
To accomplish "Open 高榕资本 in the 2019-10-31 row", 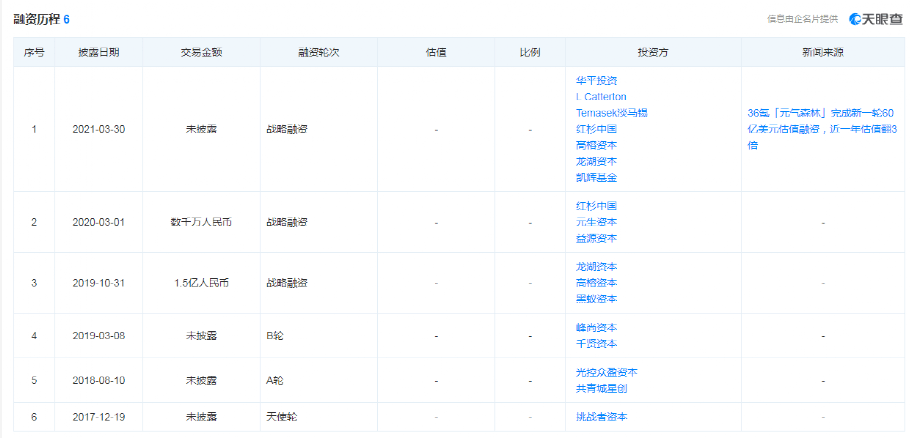I will click(596, 283).
